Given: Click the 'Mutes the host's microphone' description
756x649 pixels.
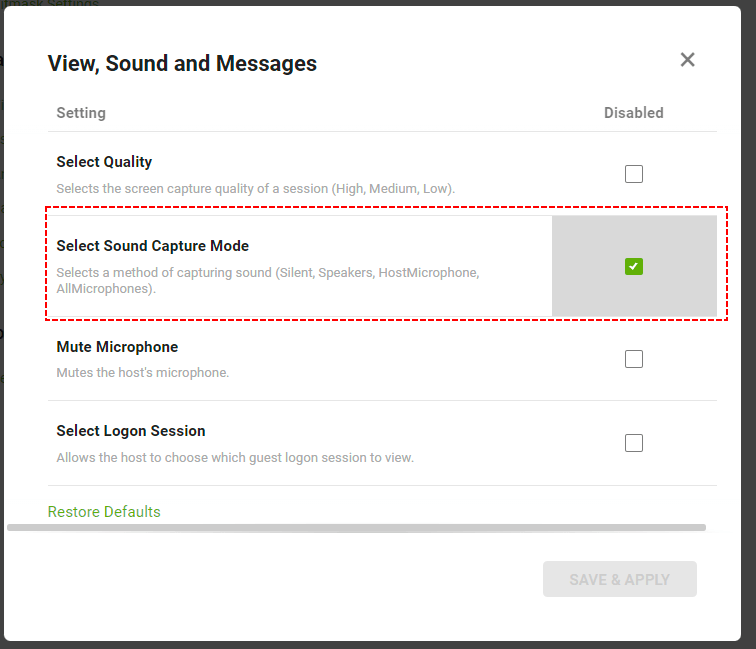Looking at the screenshot, I should tap(143, 373).
